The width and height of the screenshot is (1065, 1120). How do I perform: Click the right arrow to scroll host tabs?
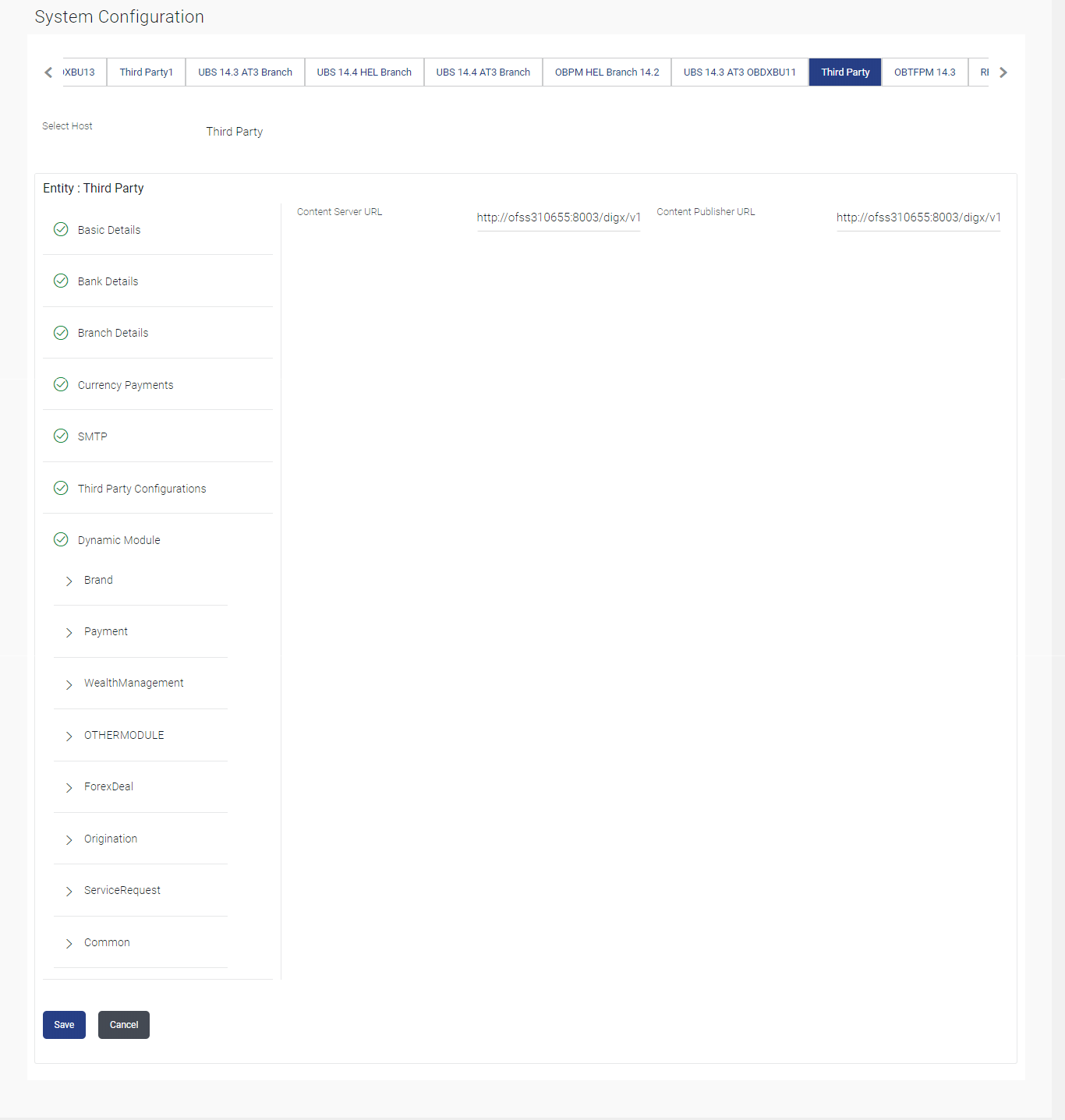tap(1003, 72)
